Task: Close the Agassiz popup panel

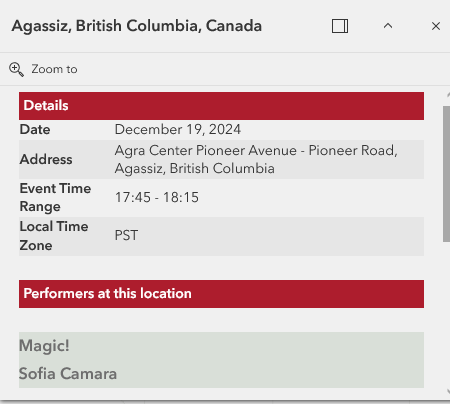Action: click(x=436, y=26)
